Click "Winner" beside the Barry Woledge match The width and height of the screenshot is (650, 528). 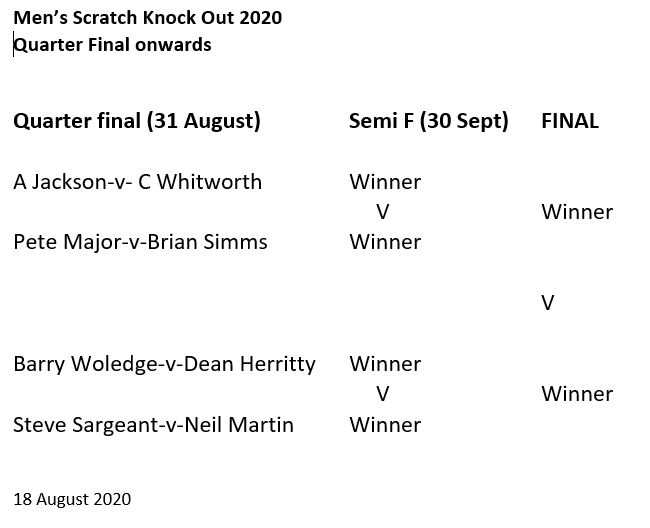click(x=385, y=364)
